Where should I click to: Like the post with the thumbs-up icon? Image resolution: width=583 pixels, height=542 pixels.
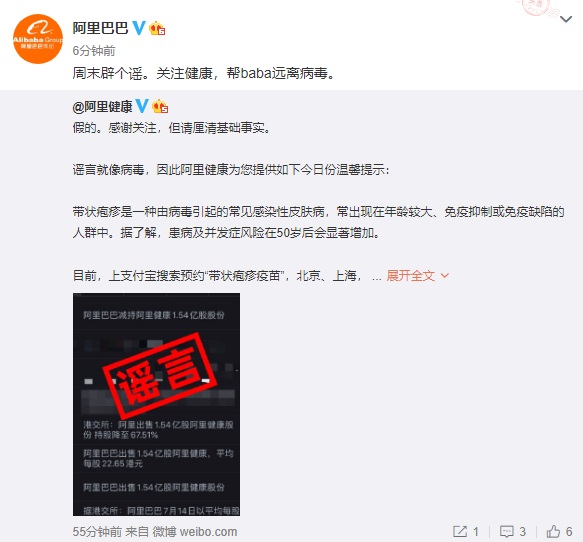pos(553,531)
